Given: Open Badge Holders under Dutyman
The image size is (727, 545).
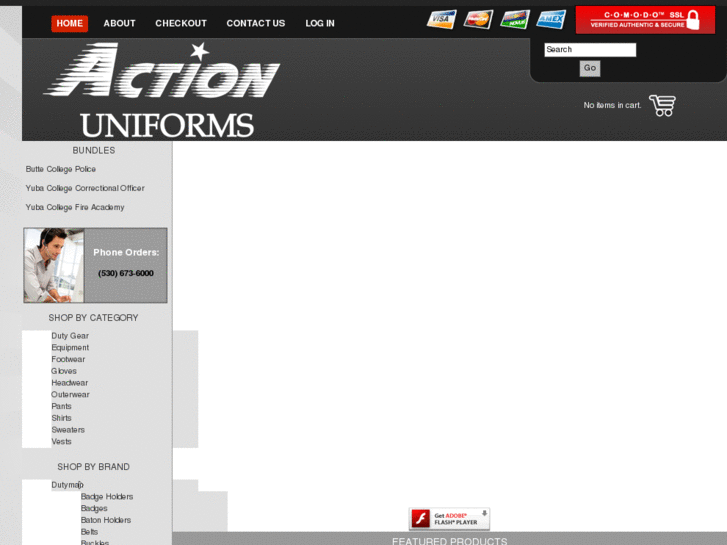Looking at the screenshot, I should coord(107,497).
